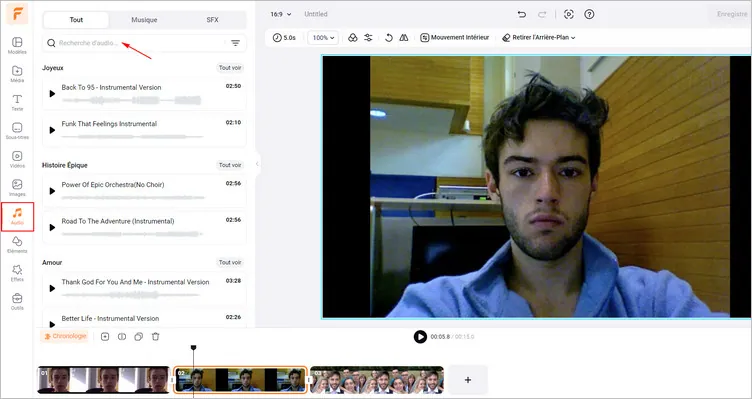
Task: Play the video preview
Action: 420,337
